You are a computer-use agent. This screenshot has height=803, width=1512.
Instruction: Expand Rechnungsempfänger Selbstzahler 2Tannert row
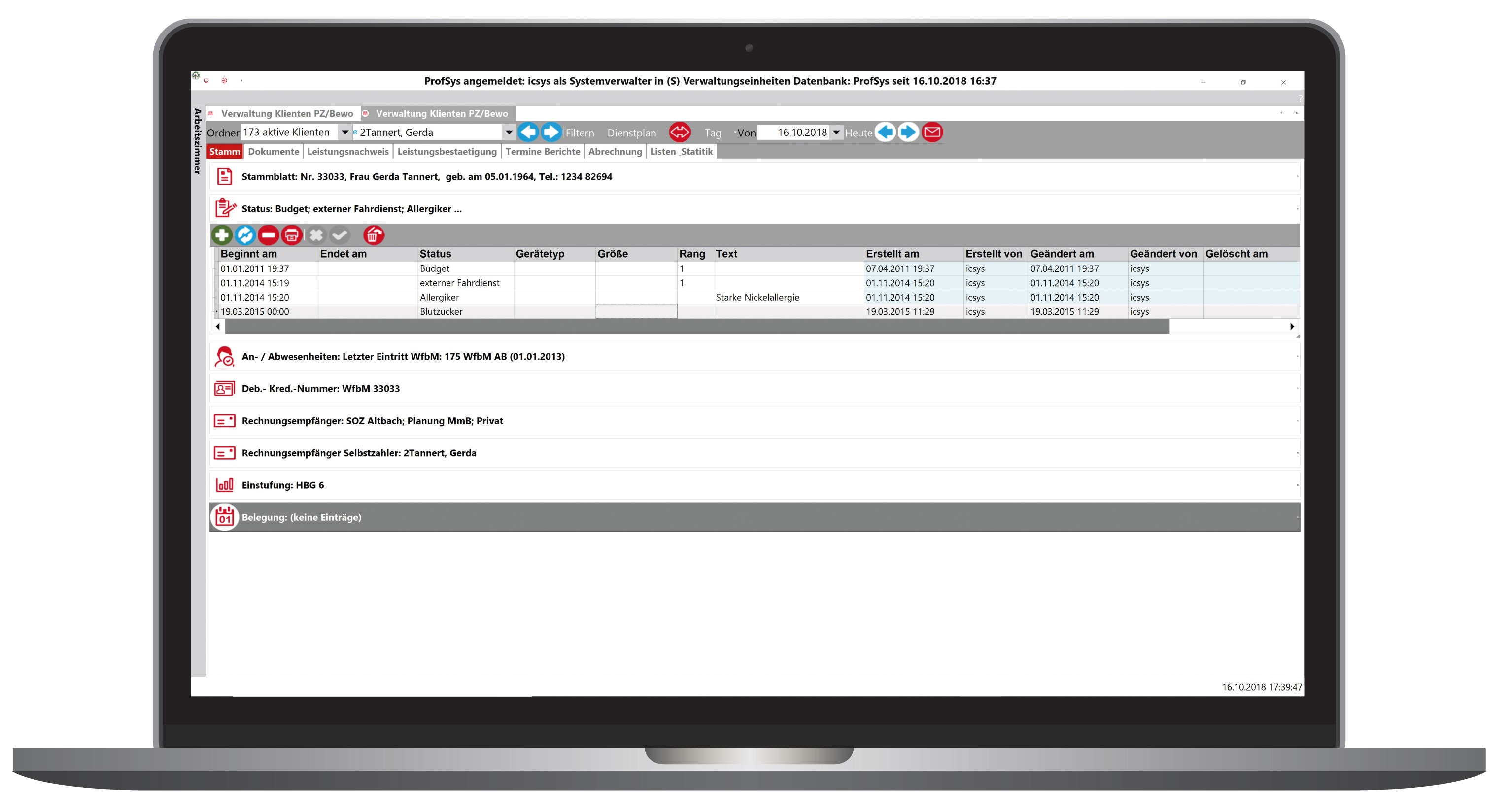[x=755, y=453]
